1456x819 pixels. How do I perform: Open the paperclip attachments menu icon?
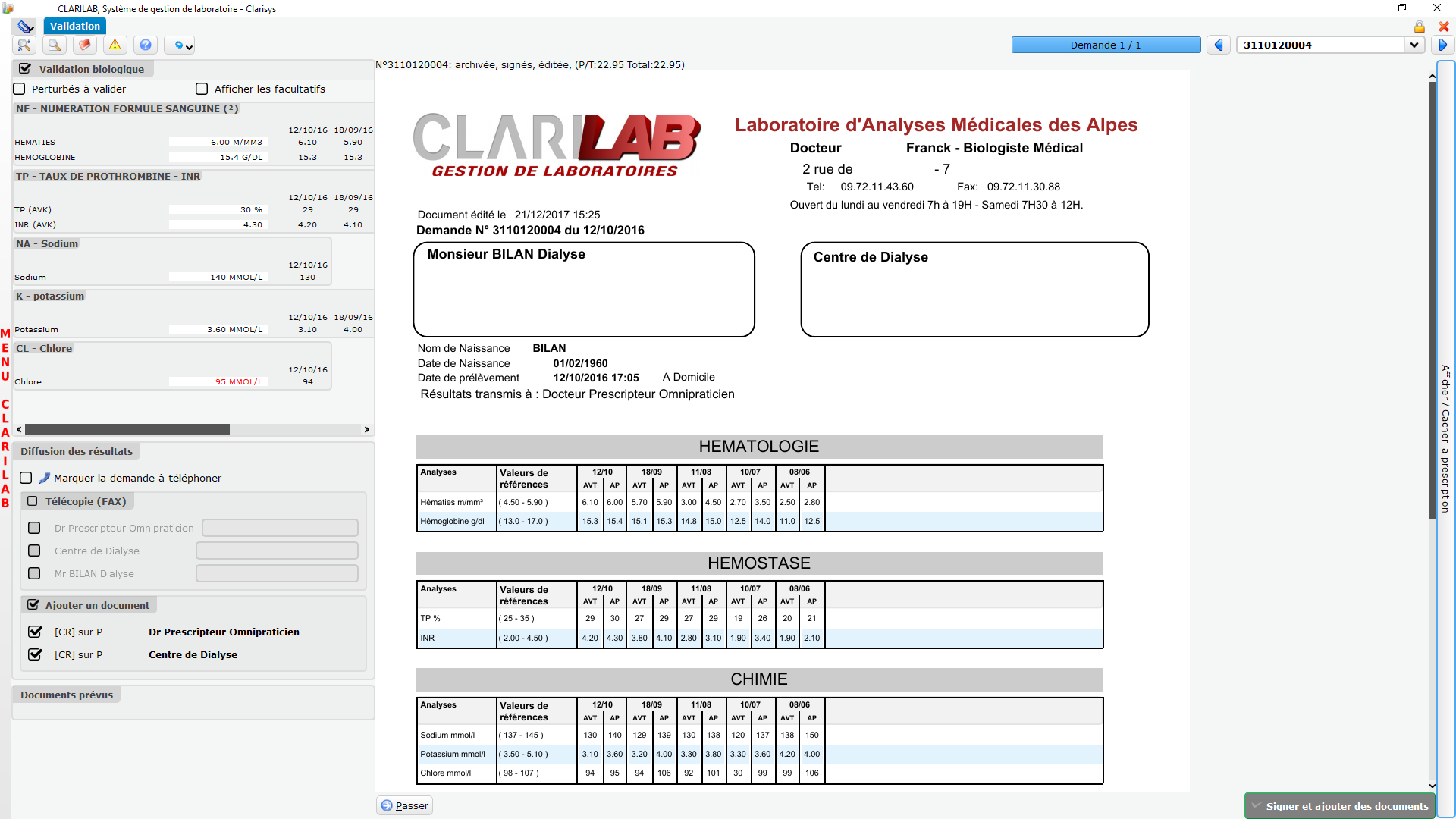click(x=26, y=27)
